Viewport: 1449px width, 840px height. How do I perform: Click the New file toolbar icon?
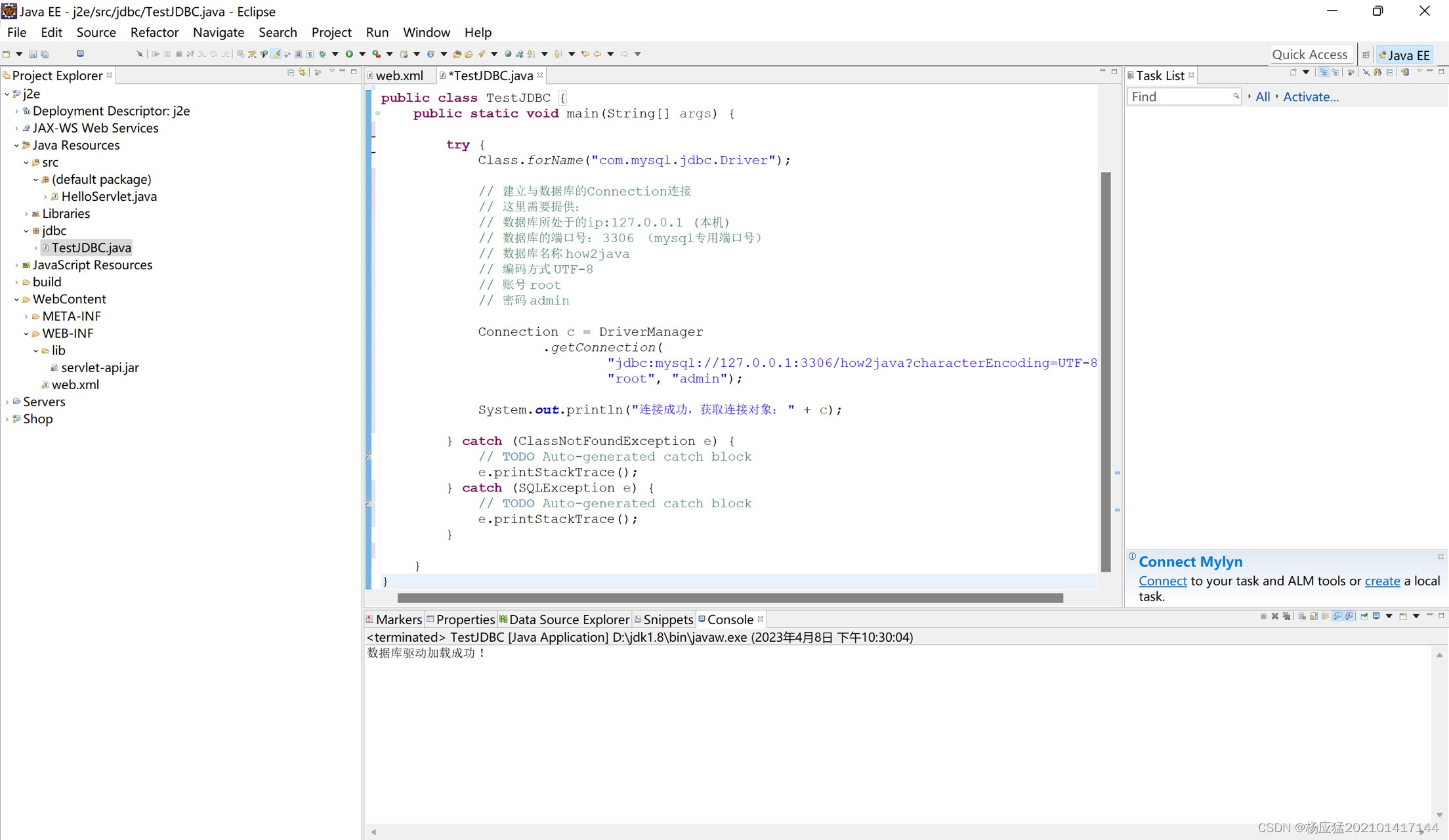(6, 54)
